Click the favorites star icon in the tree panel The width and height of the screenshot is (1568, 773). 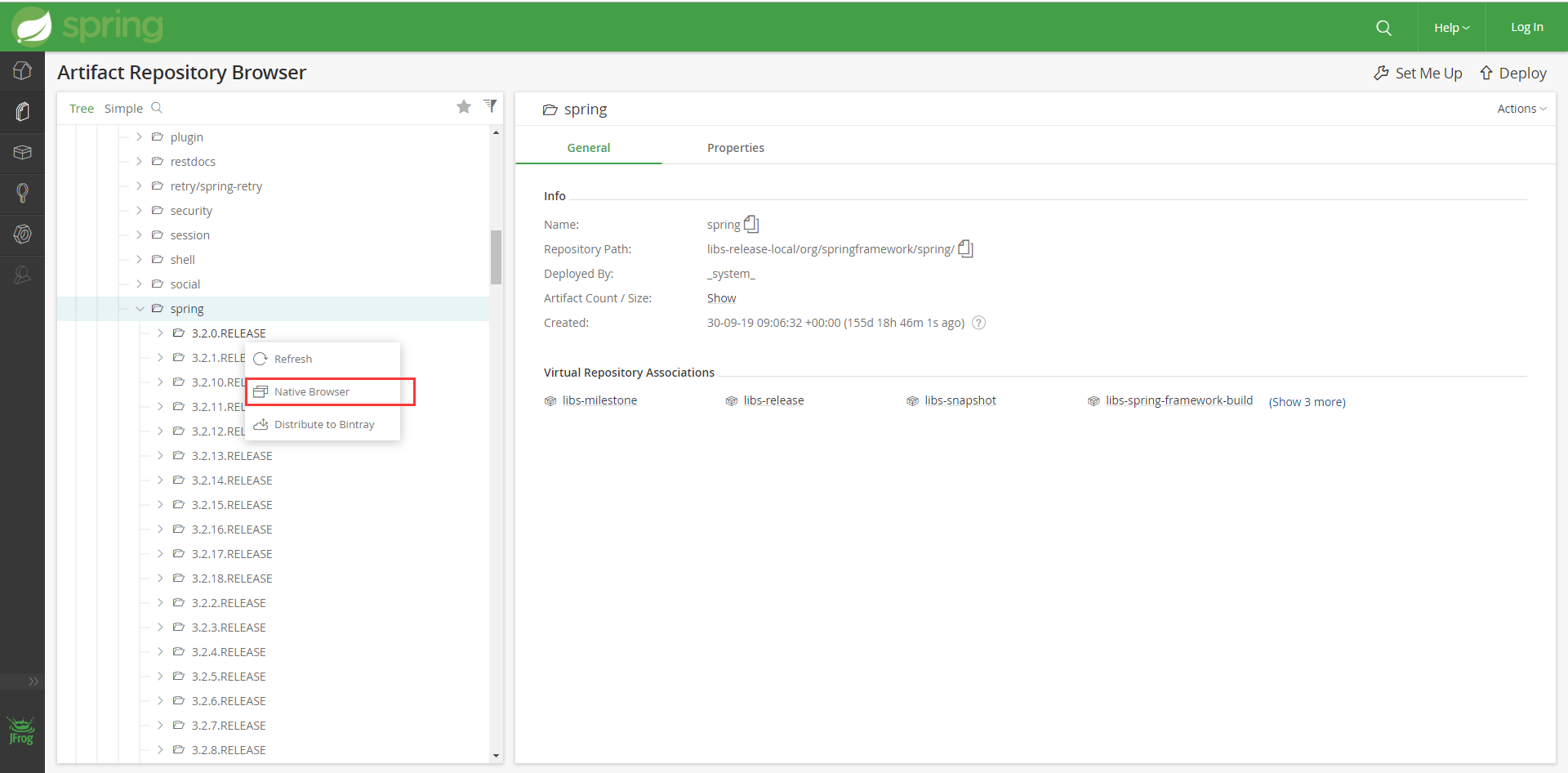click(464, 107)
